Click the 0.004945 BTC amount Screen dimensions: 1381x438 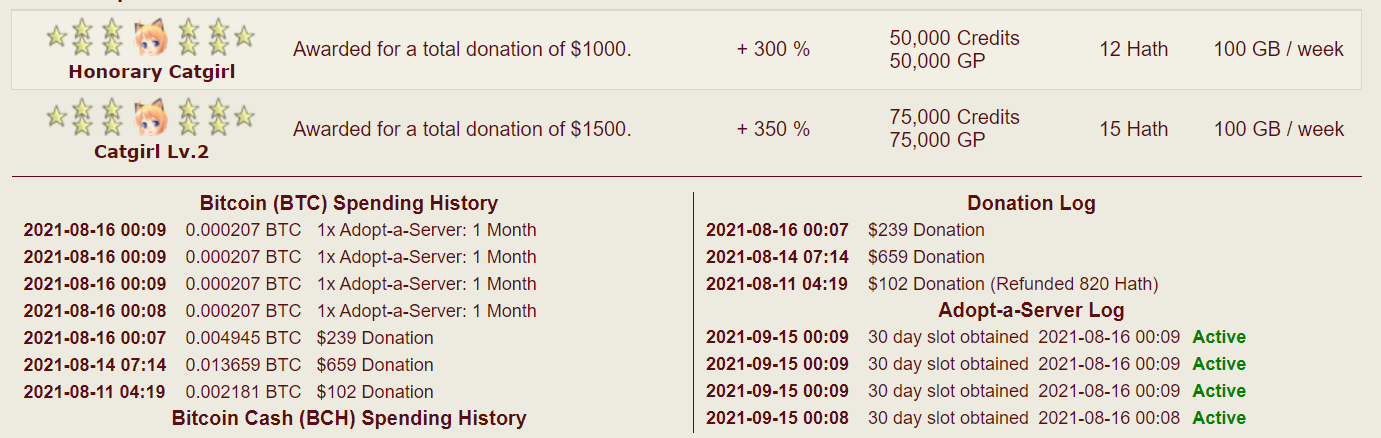coord(243,338)
